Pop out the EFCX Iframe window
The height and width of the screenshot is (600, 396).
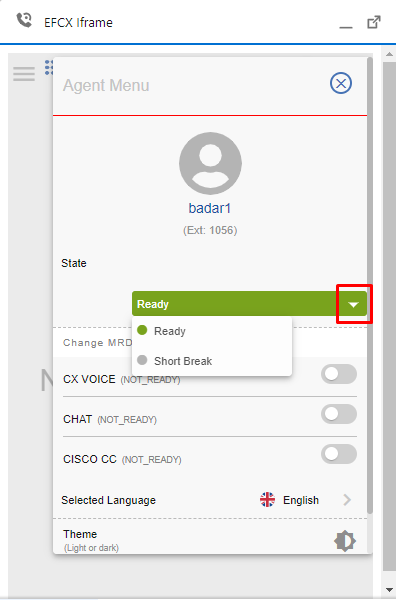pos(374,22)
